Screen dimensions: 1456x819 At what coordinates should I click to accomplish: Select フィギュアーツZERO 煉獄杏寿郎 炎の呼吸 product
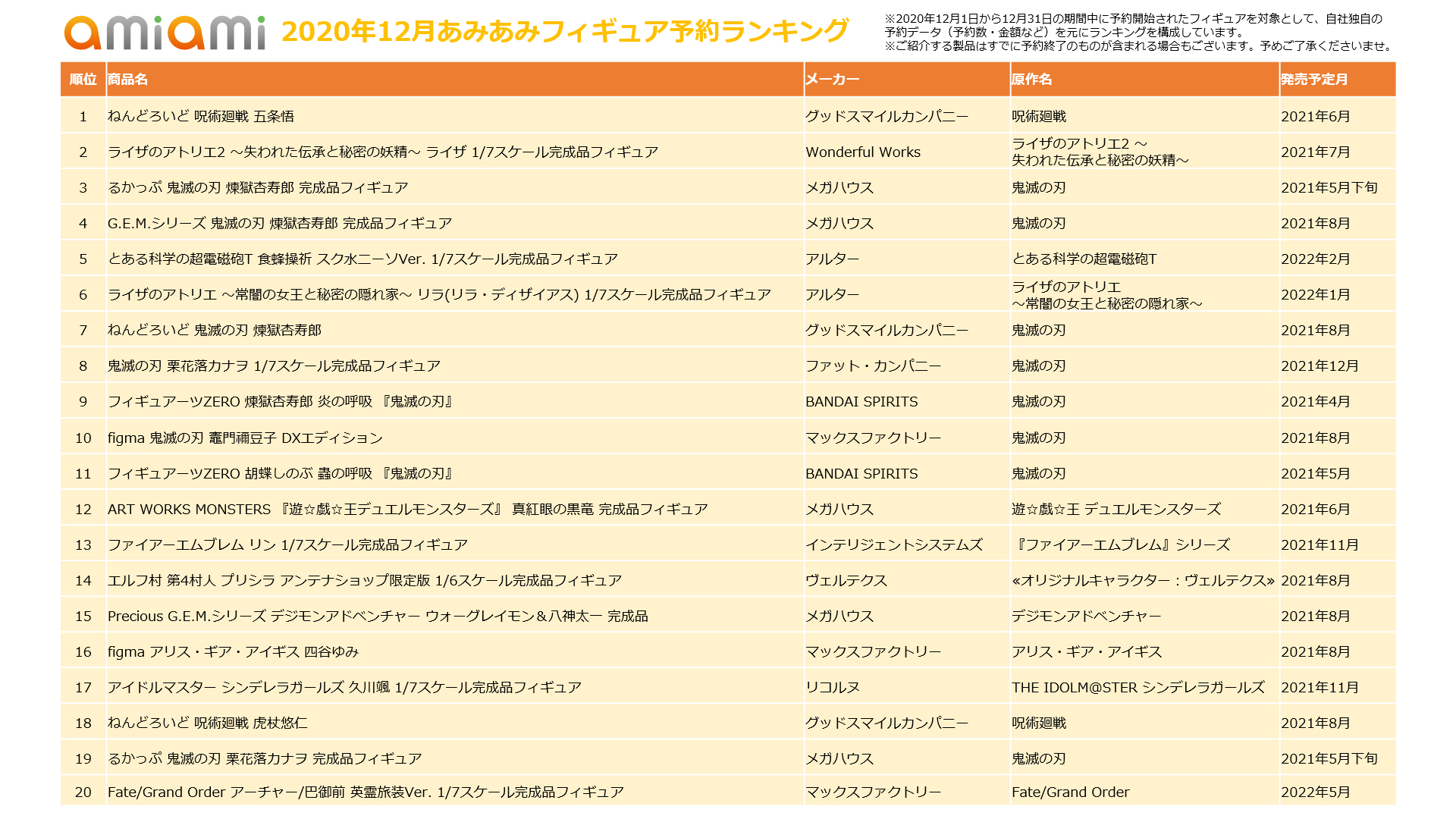click(280, 401)
